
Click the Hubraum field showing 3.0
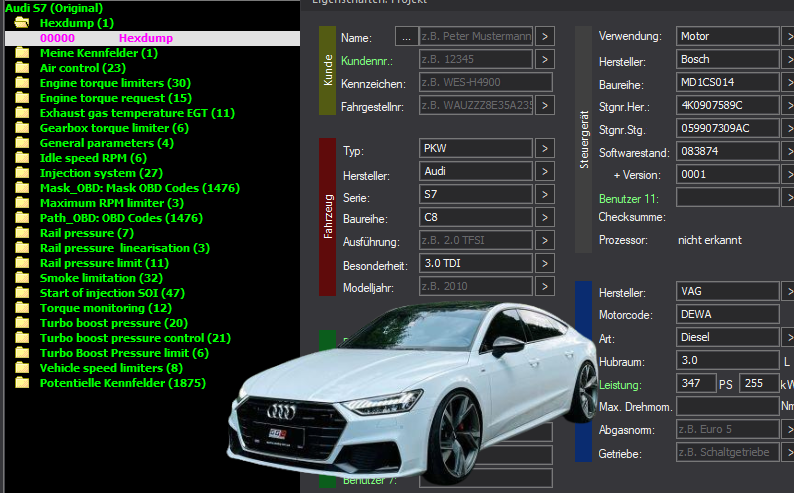[x=728, y=360]
